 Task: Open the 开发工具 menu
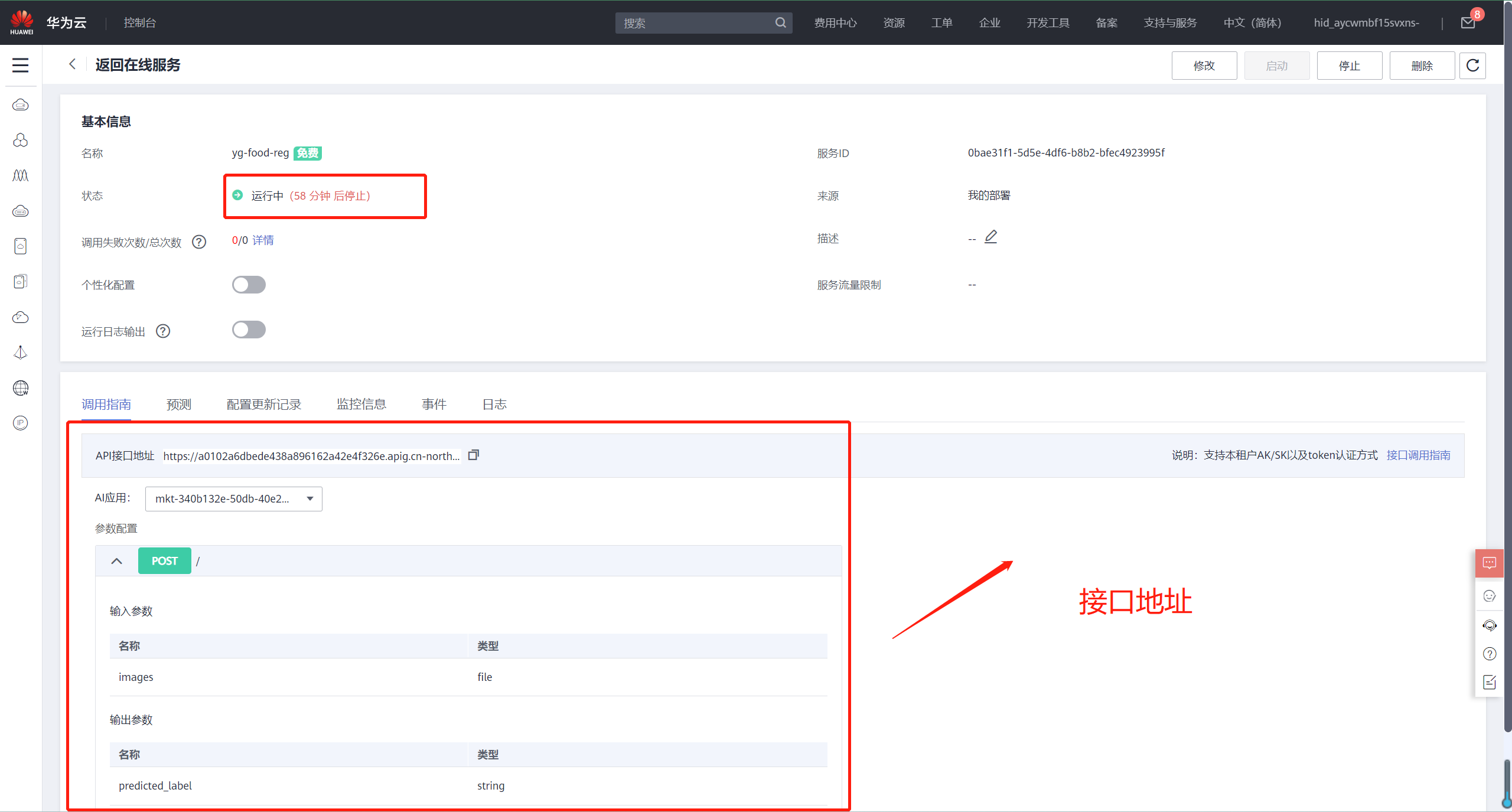tap(1048, 22)
